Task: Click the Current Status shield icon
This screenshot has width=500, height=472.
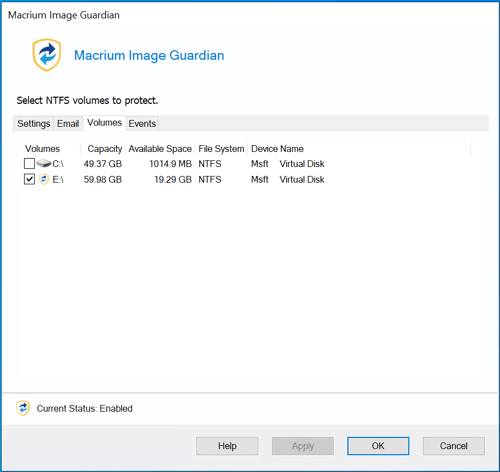Action: click(x=23, y=408)
